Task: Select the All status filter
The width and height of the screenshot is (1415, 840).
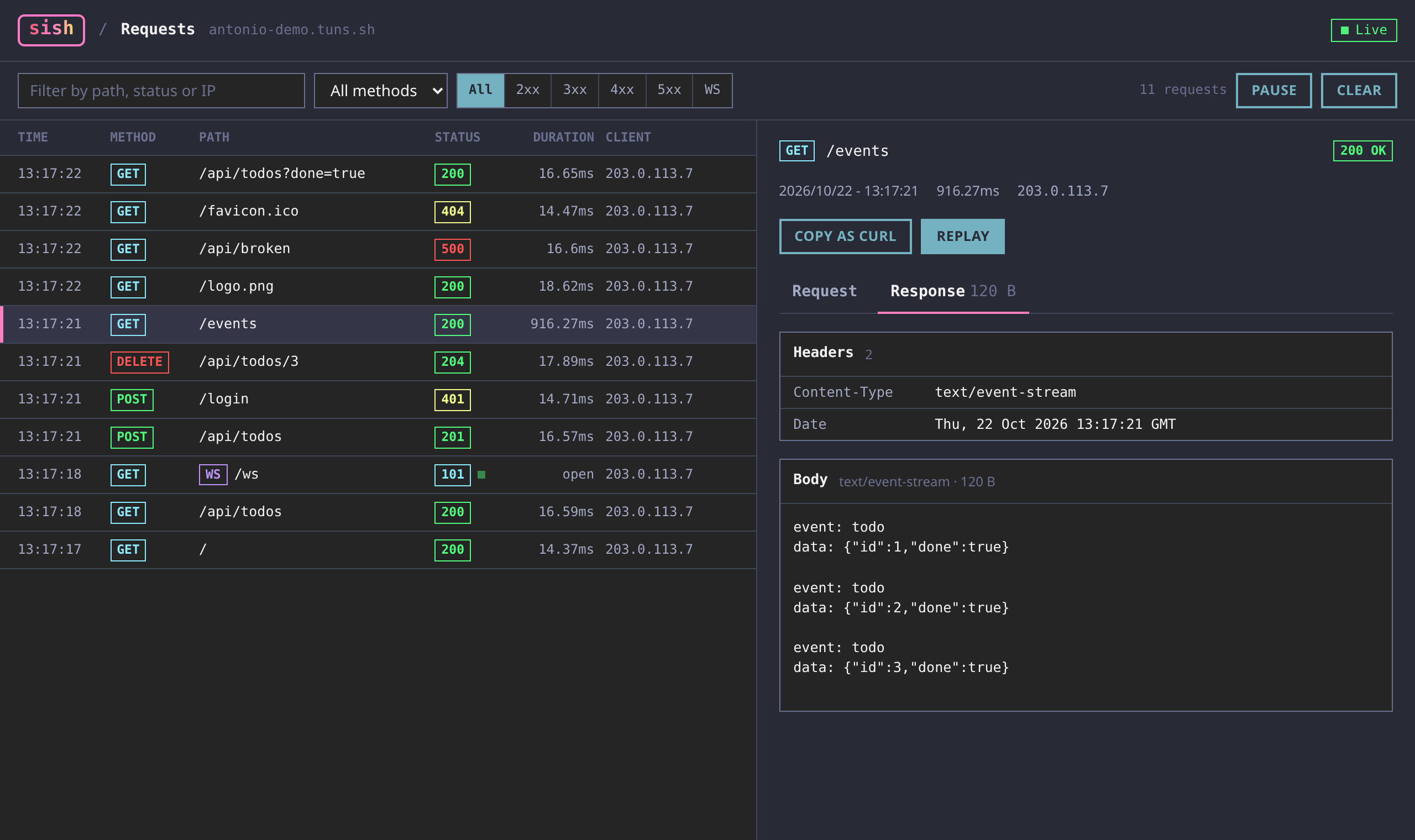Action: [x=480, y=90]
